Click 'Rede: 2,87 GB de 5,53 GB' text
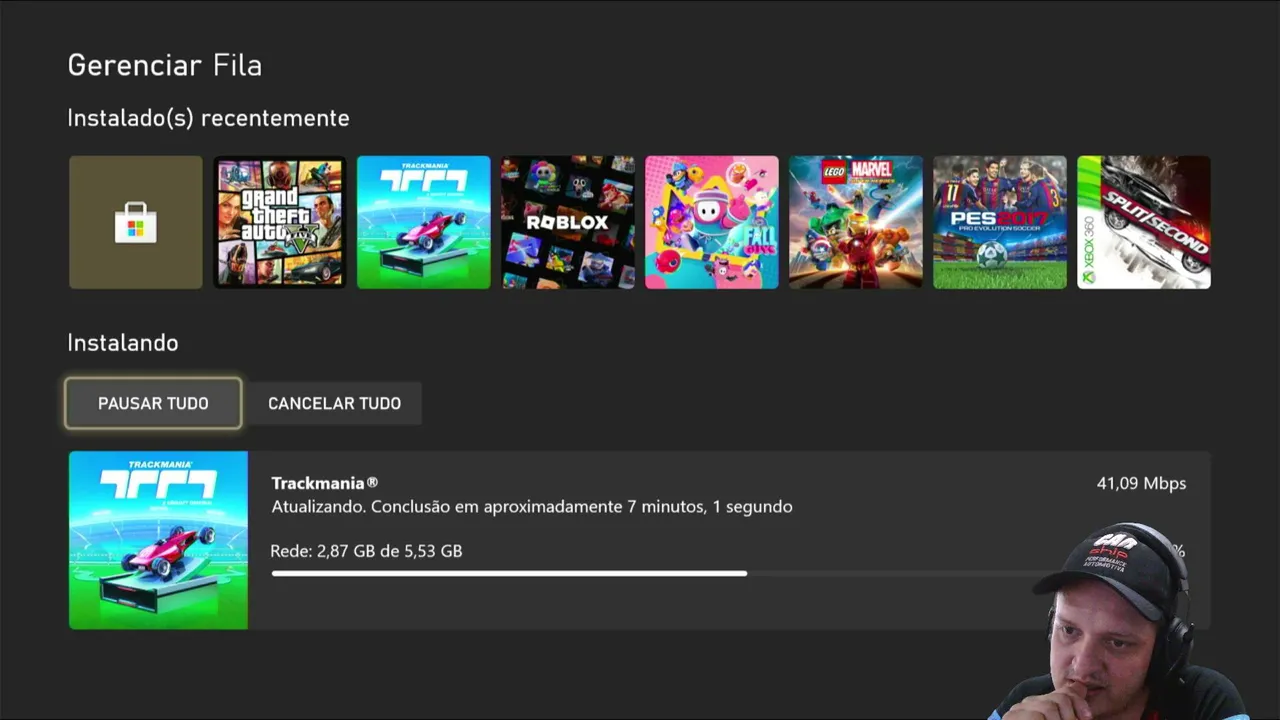This screenshot has width=1280, height=720. pyautogui.click(x=366, y=551)
